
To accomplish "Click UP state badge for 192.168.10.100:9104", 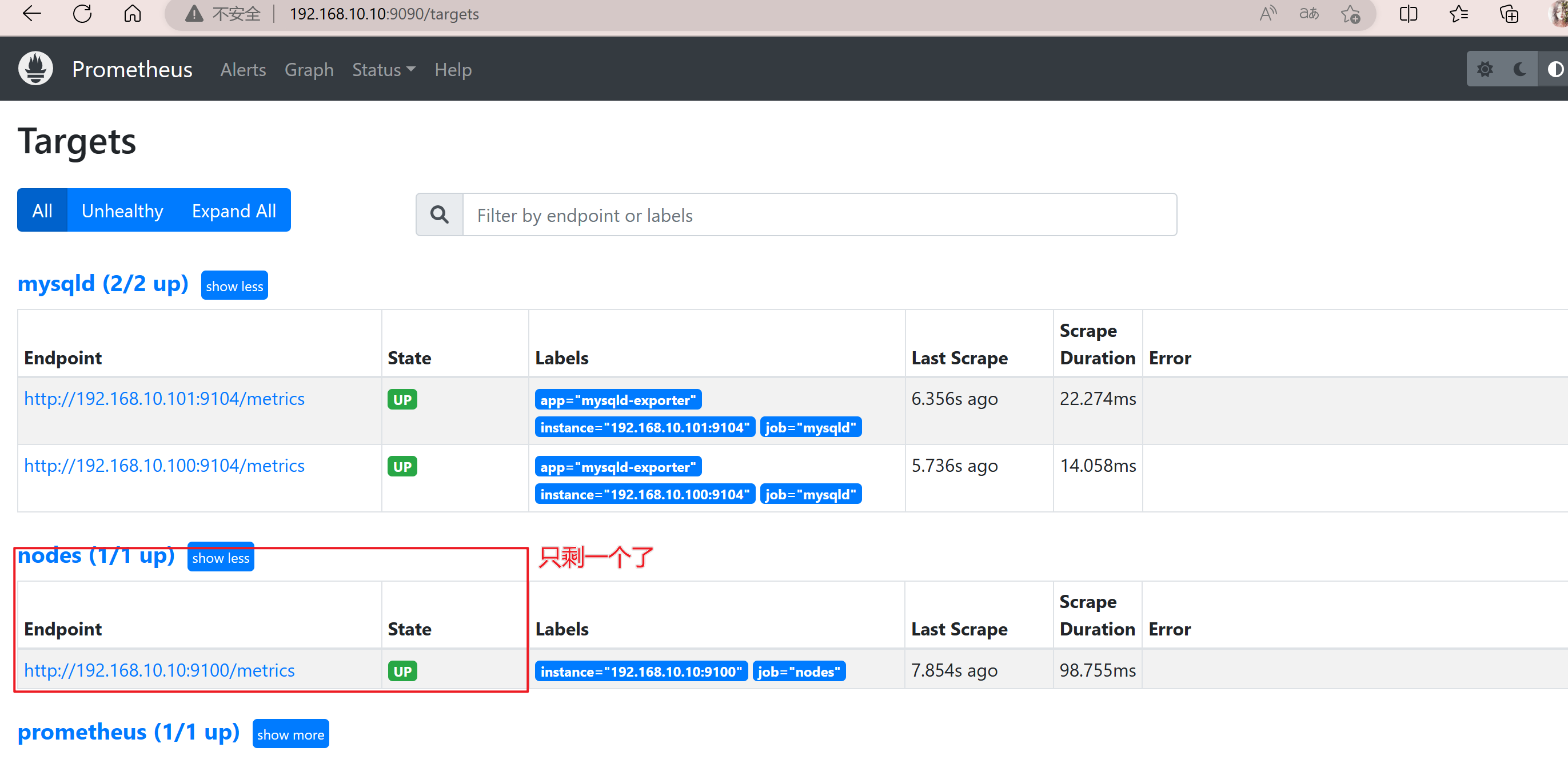I will [402, 467].
